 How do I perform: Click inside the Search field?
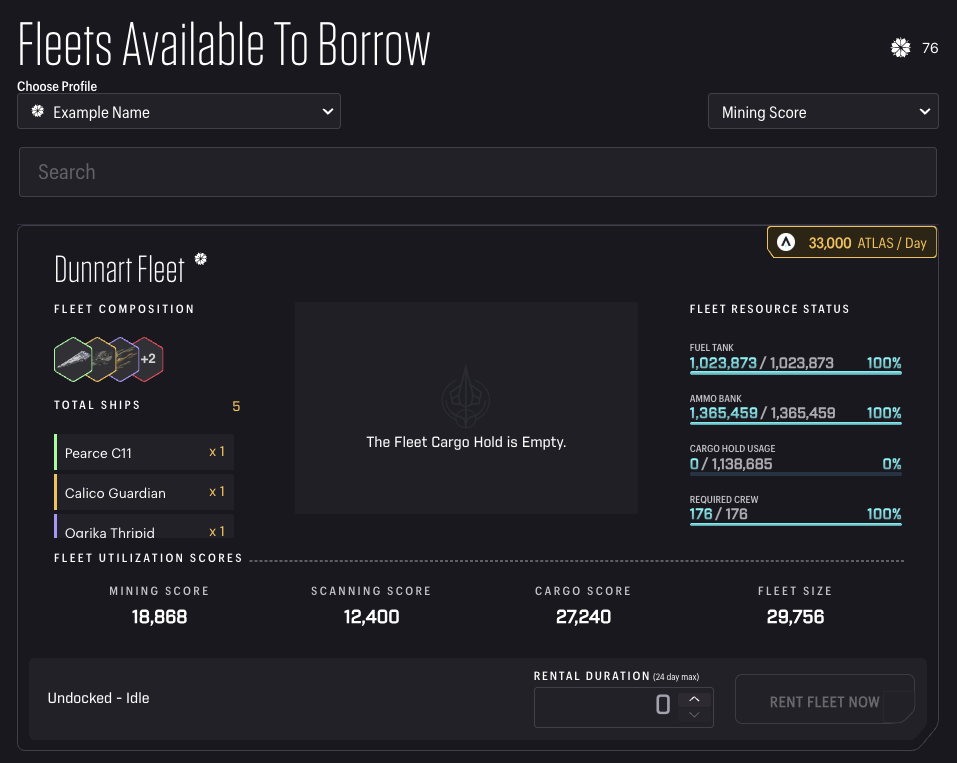(x=478, y=171)
